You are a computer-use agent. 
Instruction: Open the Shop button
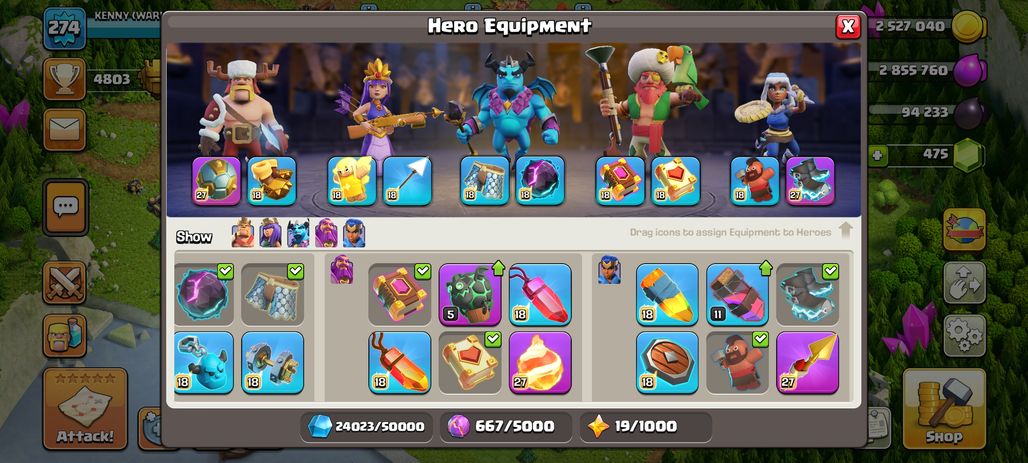[944, 408]
